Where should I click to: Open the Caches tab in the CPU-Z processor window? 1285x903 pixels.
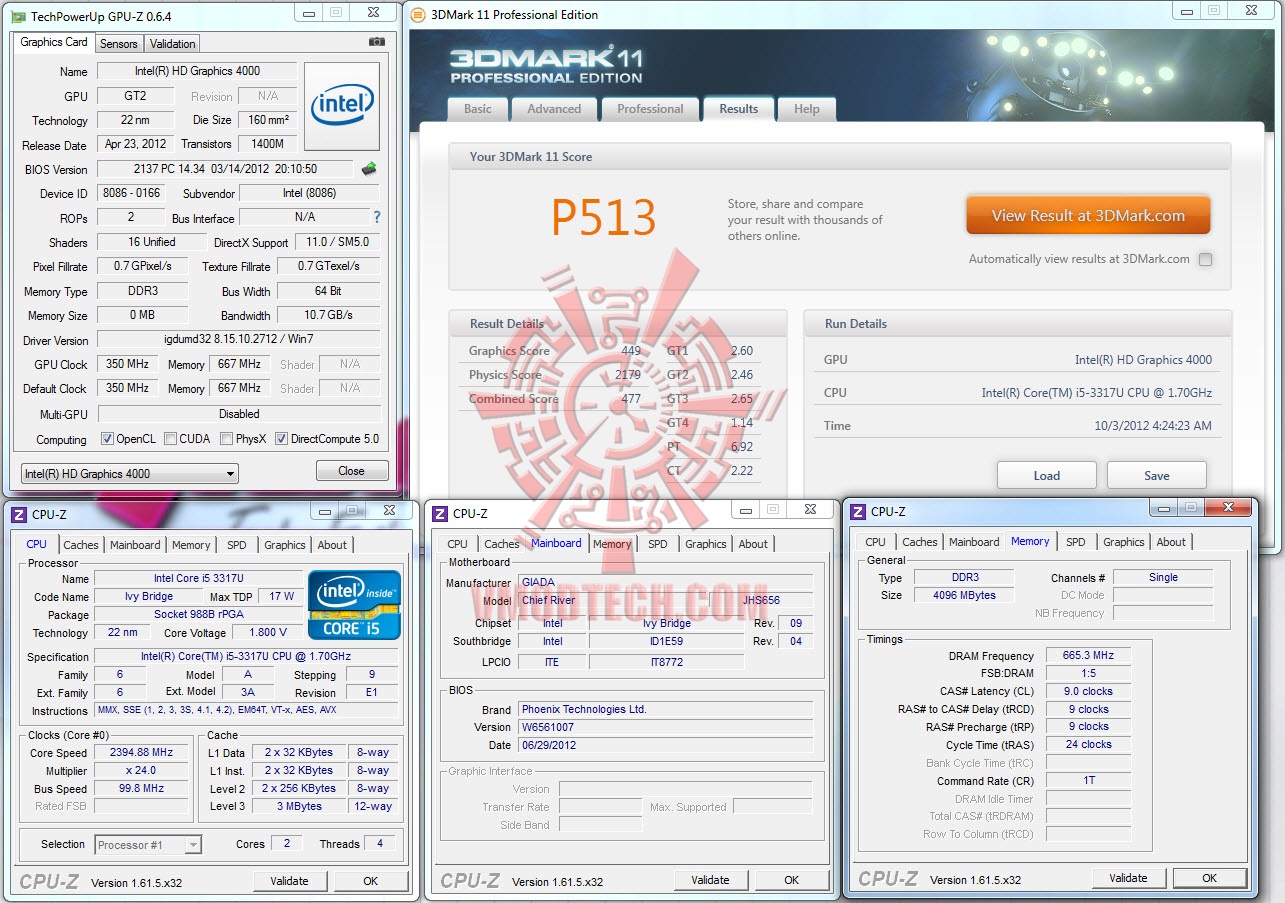pyautogui.click(x=81, y=545)
